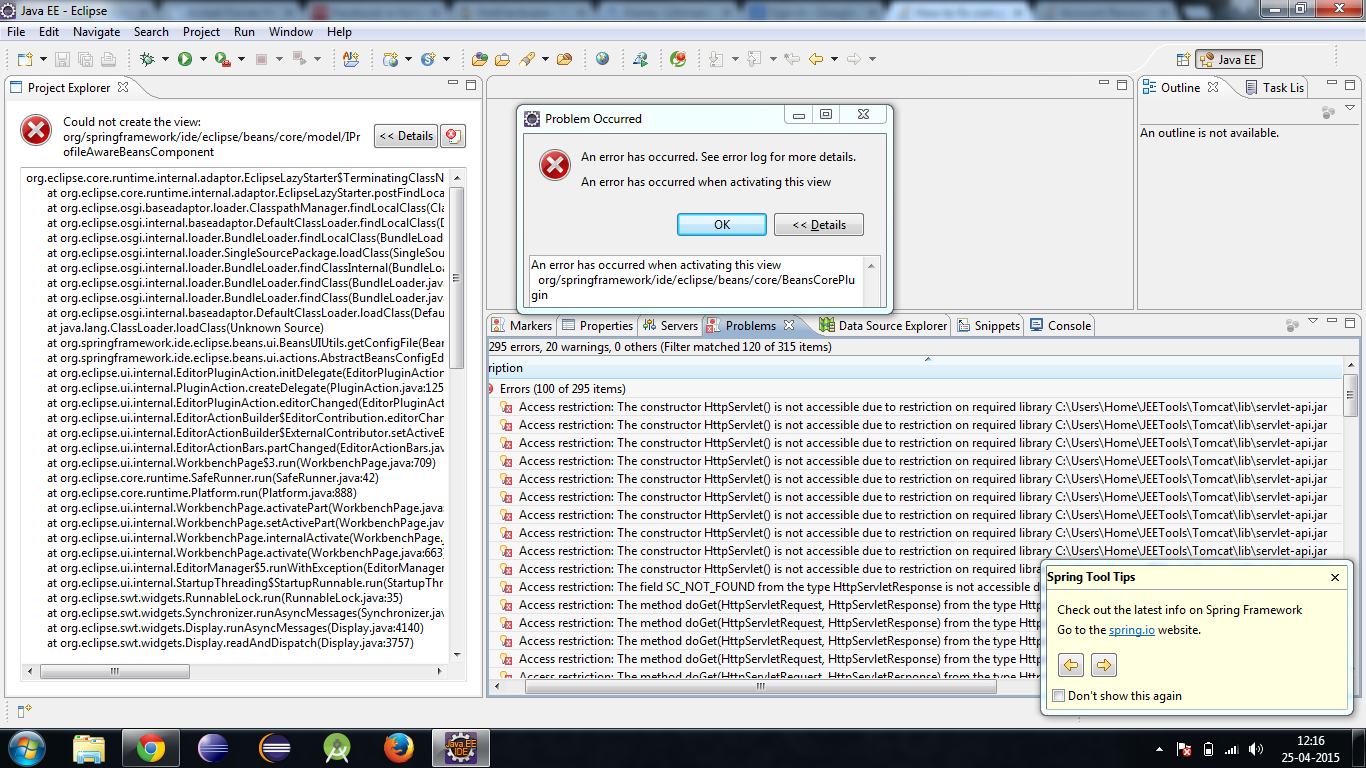
Task: Open the File menu
Action: 16,32
